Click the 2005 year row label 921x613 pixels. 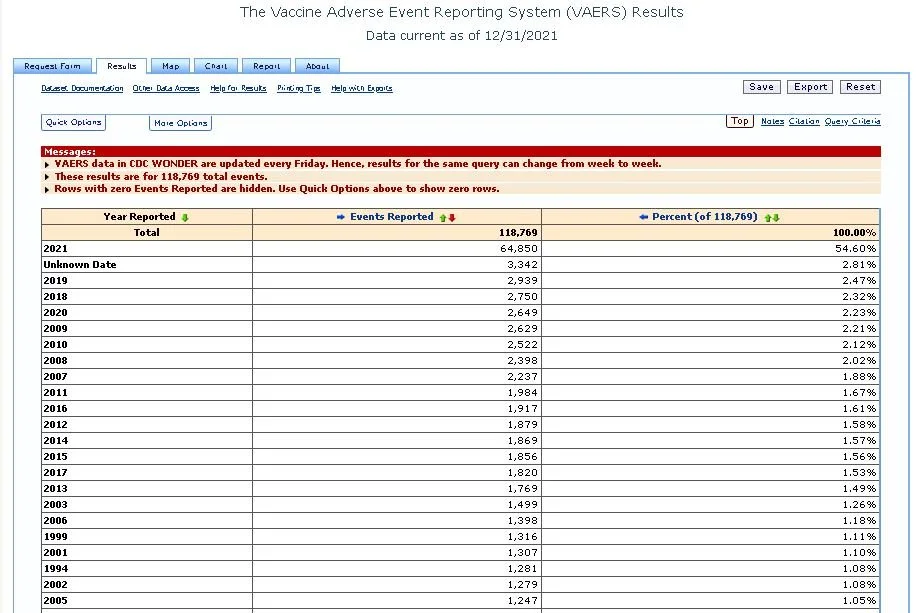[55, 601]
